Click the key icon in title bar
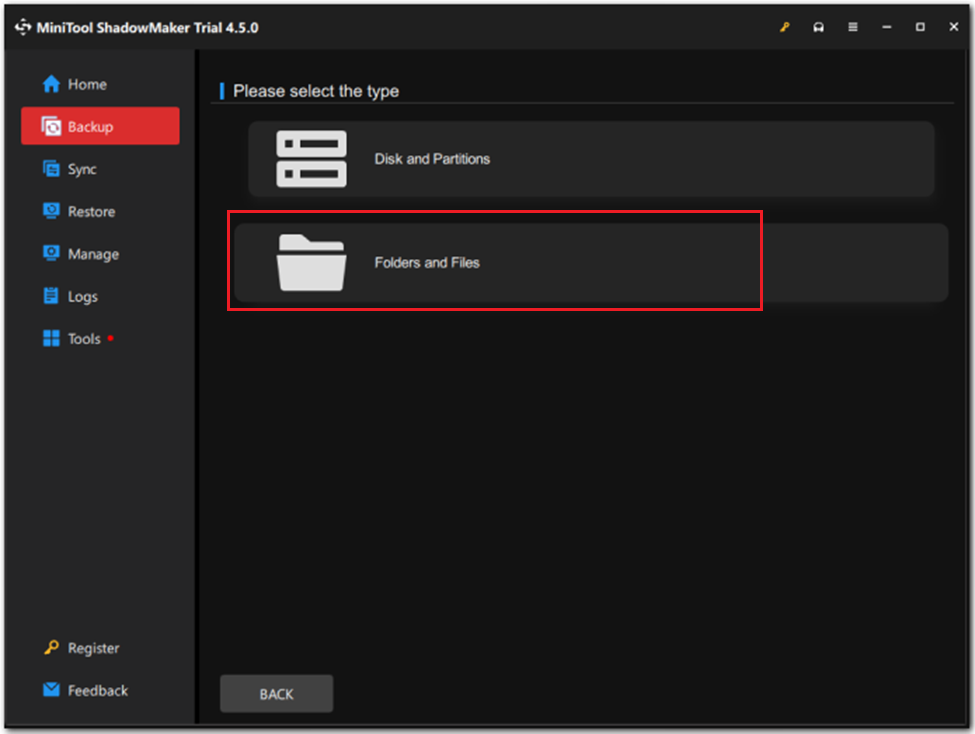This screenshot has height=734, width=975. click(785, 28)
